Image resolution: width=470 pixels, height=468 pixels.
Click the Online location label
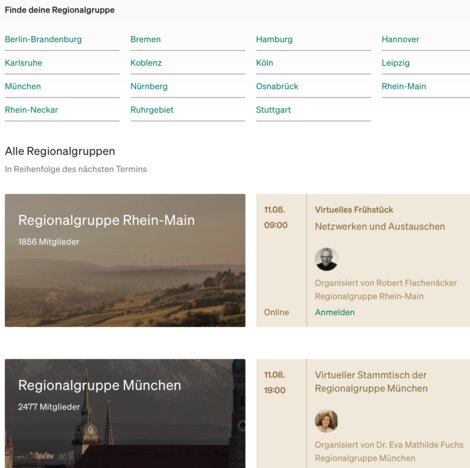click(x=276, y=312)
